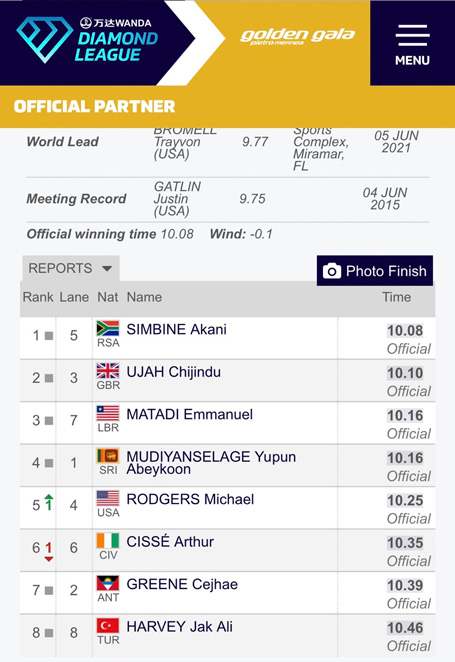
Task: Click the Wanda Diamond League logo
Action: click(x=87, y=39)
